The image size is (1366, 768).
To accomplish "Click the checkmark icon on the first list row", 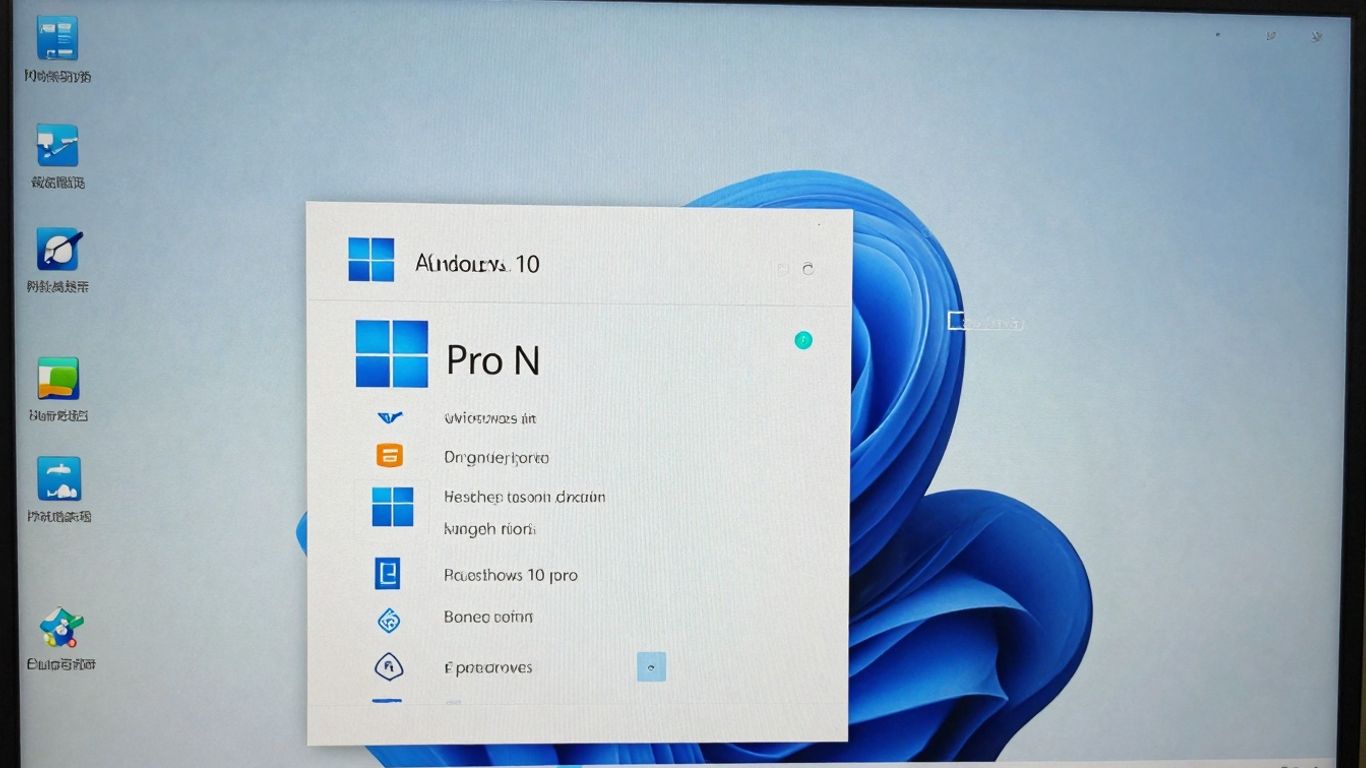I will click(x=390, y=418).
